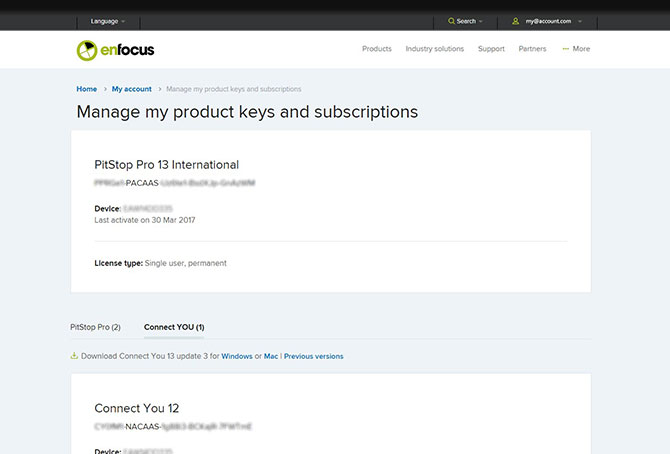Go to the Support page
670x454 pixels.
click(491, 49)
